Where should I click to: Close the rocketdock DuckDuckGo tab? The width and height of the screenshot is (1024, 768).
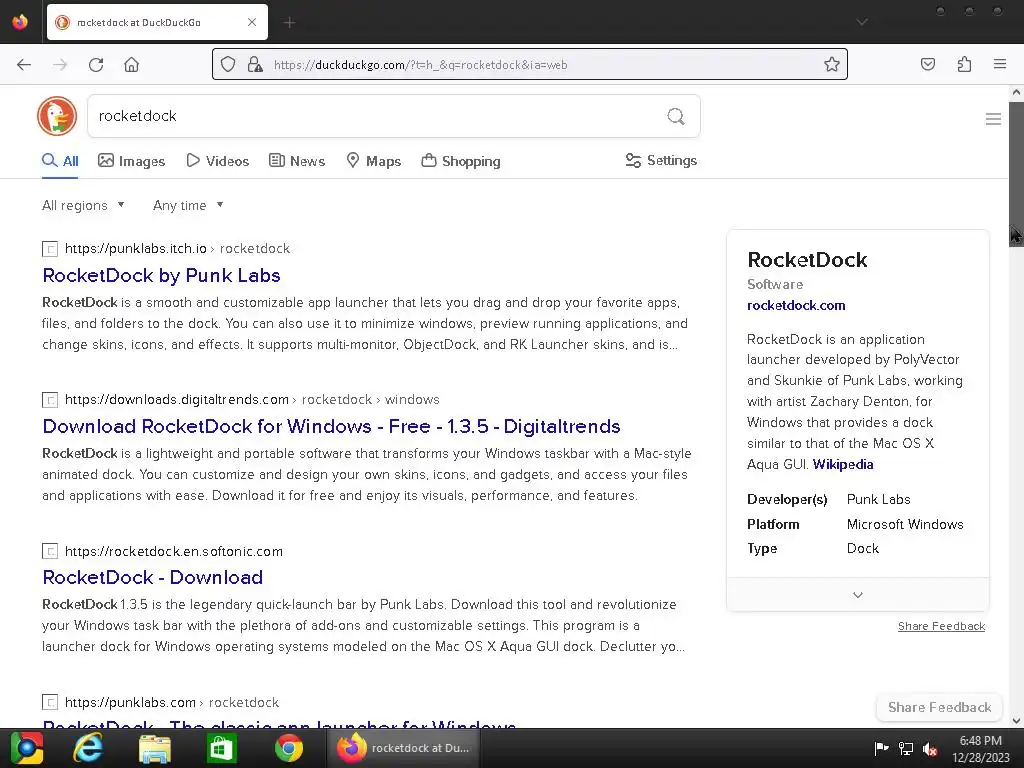(x=252, y=22)
